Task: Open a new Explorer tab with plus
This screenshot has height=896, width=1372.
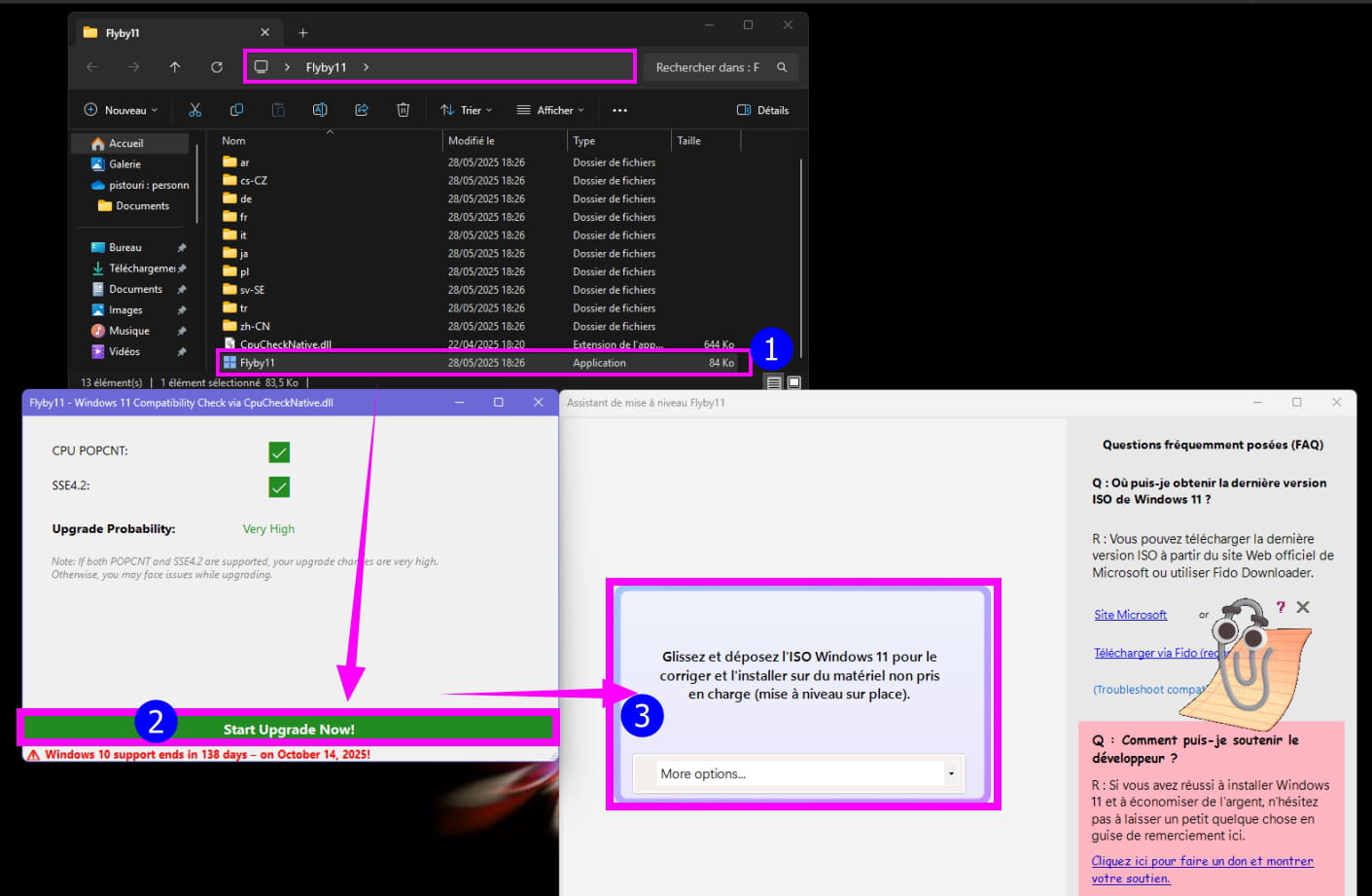Action: [302, 32]
